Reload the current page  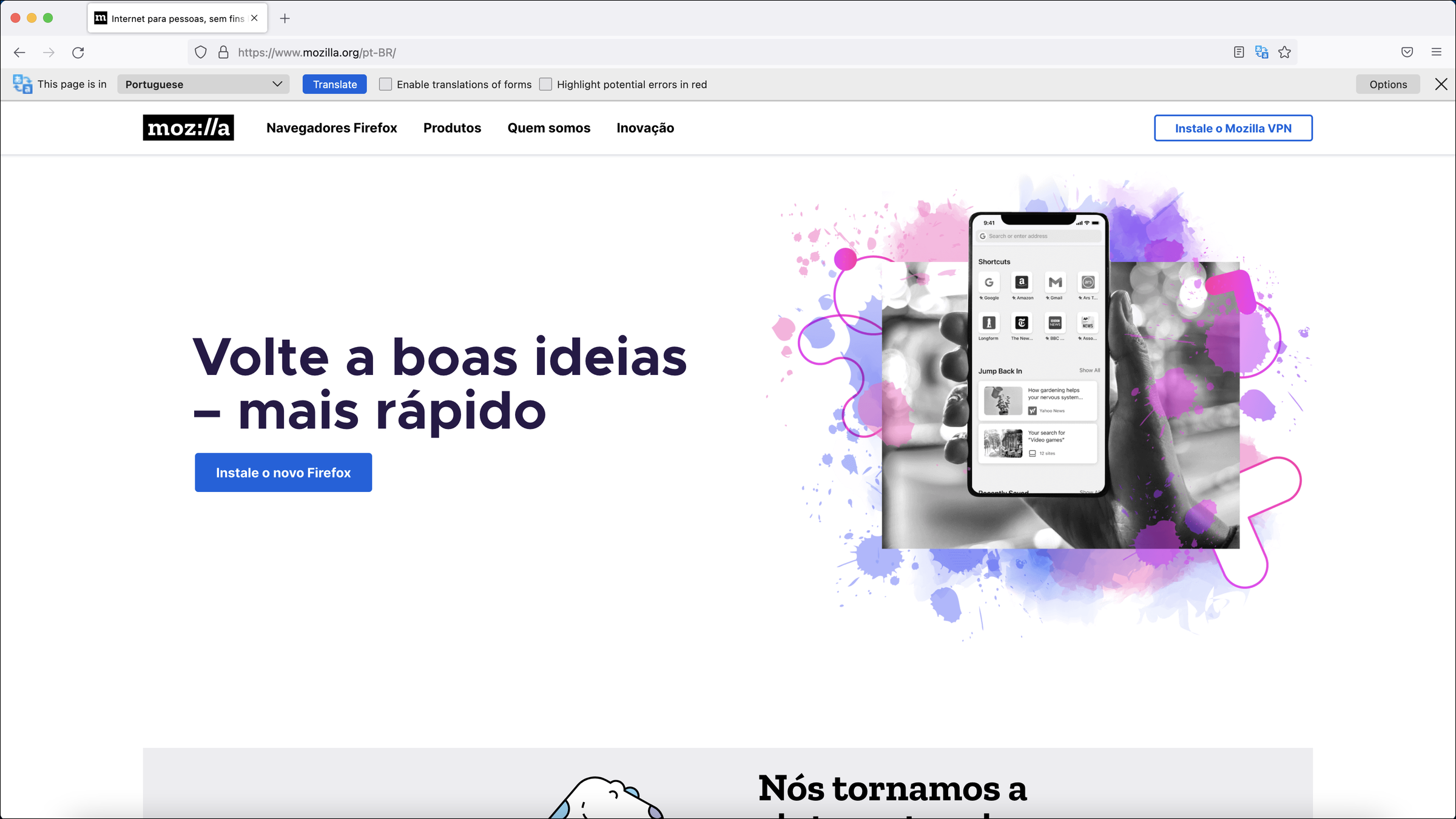pyautogui.click(x=78, y=53)
